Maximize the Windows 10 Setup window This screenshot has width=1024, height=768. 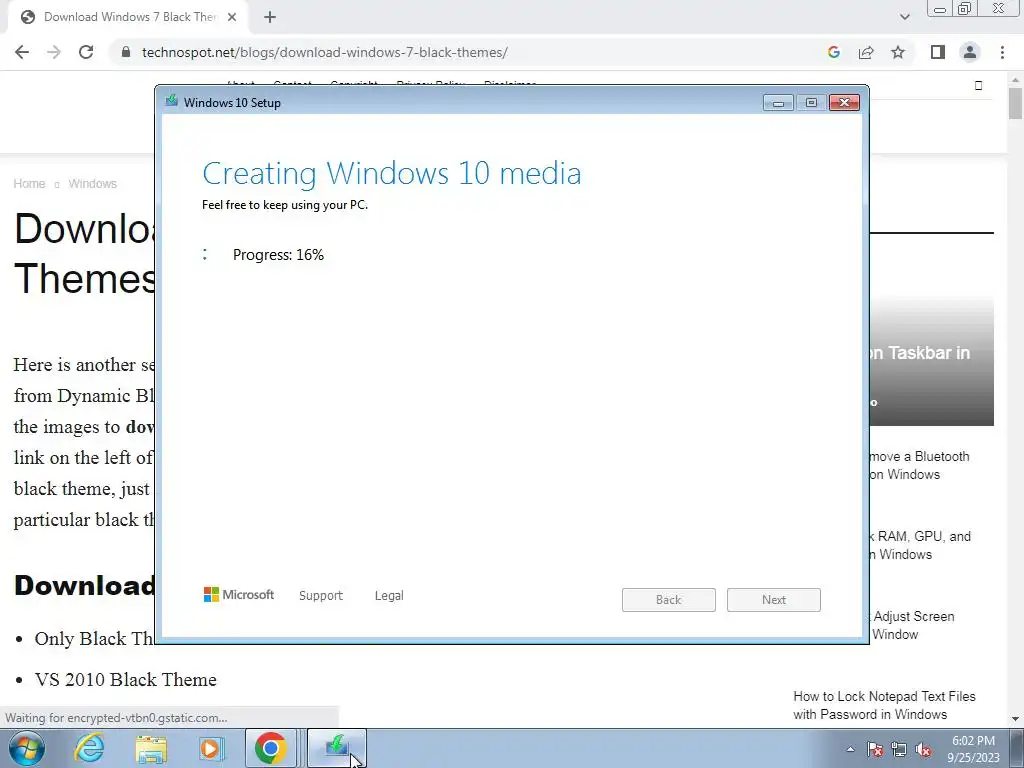pos(811,103)
